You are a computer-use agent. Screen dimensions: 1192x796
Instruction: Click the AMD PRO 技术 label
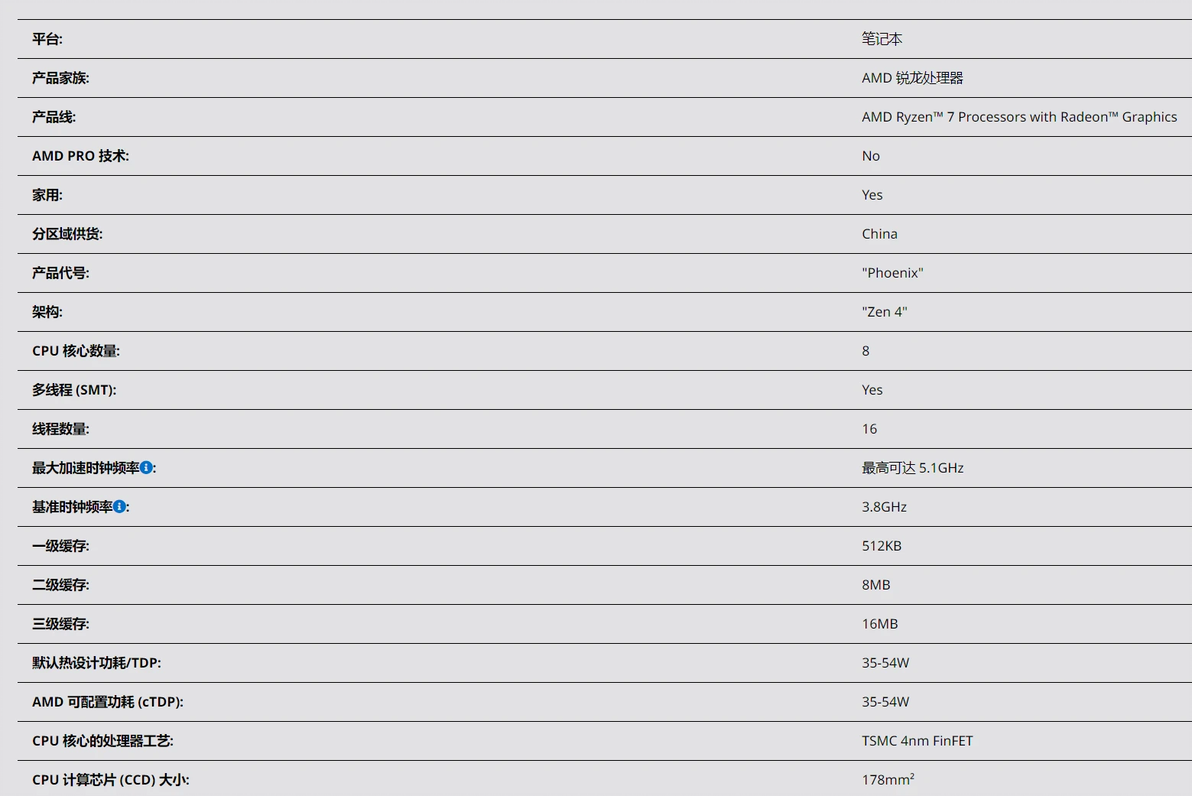click(x=80, y=156)
